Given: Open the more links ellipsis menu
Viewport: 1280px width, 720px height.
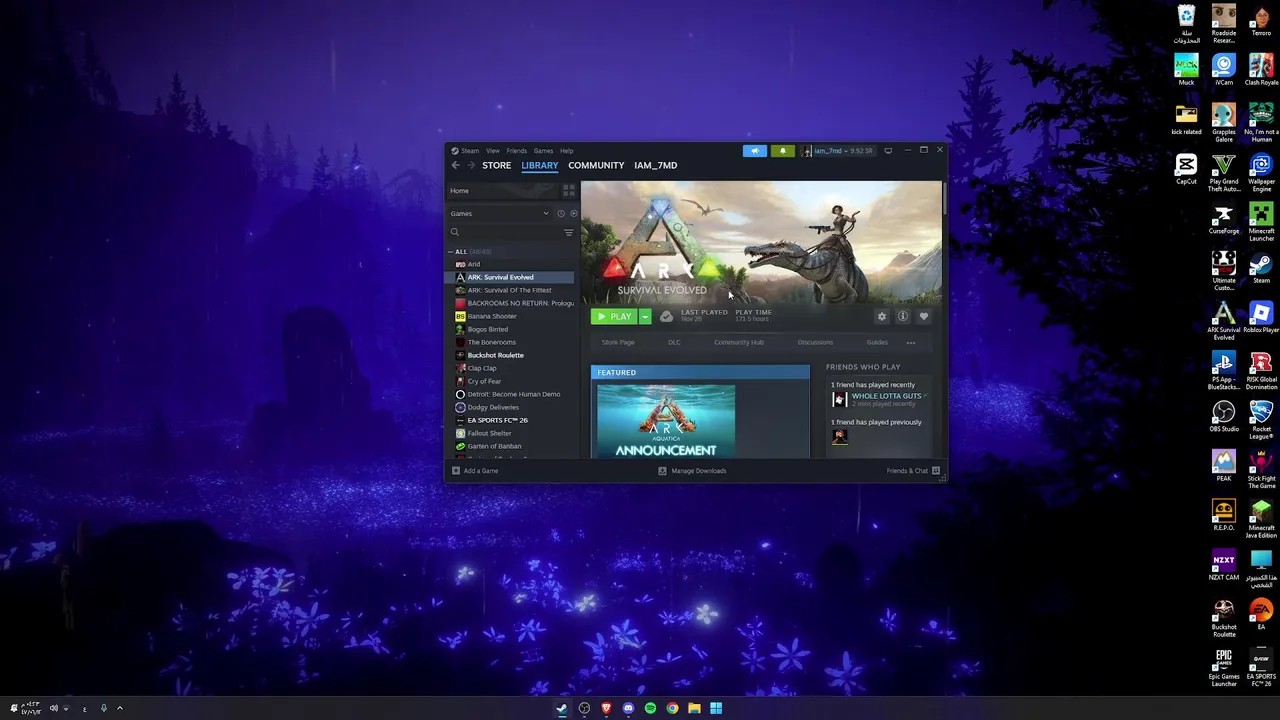Looking at the screenshot, I should 910,342.
